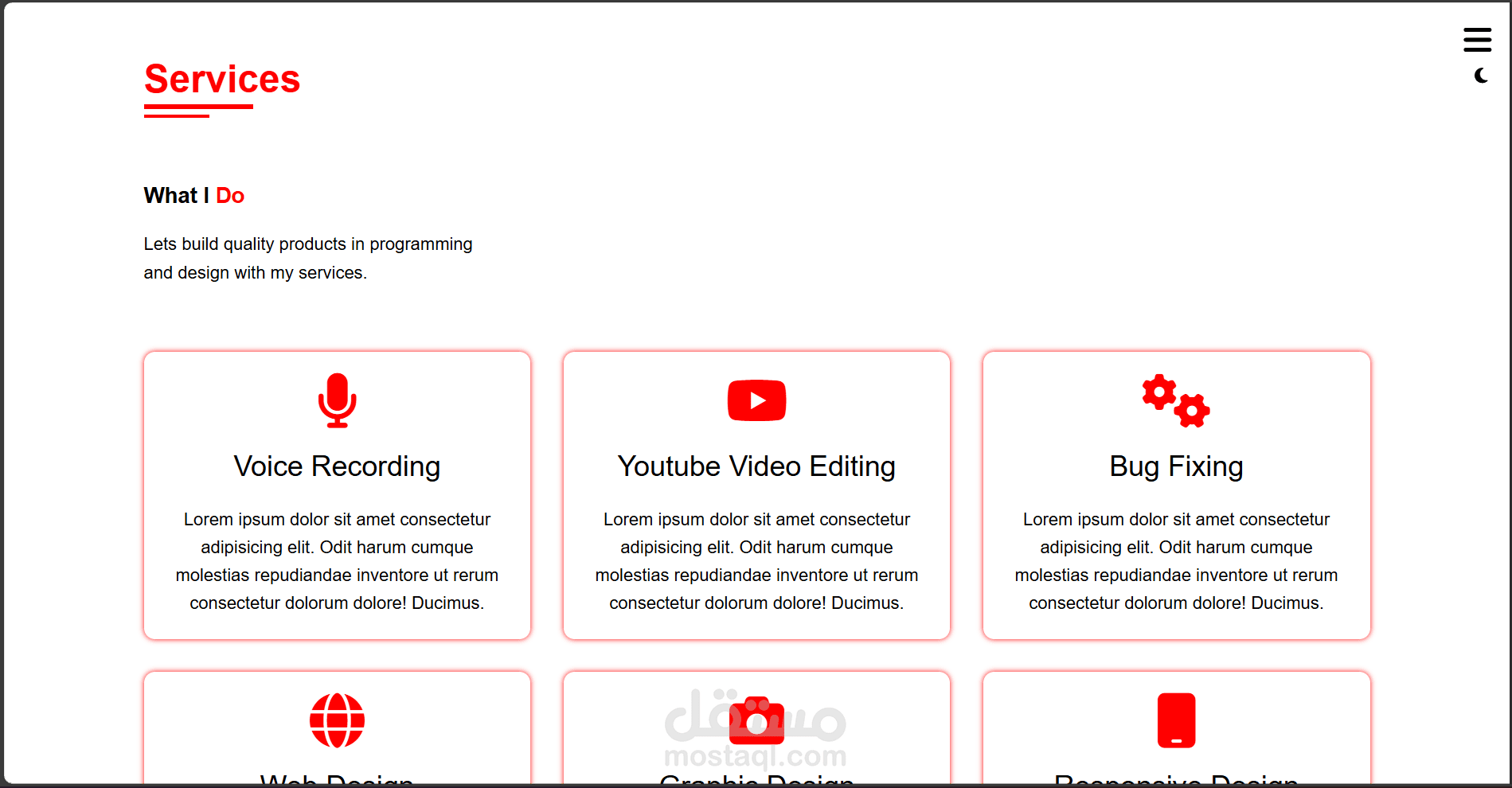This screenshot has width=1512, height=788.
Task: Click the Services page heading
Action: [222, 80]
